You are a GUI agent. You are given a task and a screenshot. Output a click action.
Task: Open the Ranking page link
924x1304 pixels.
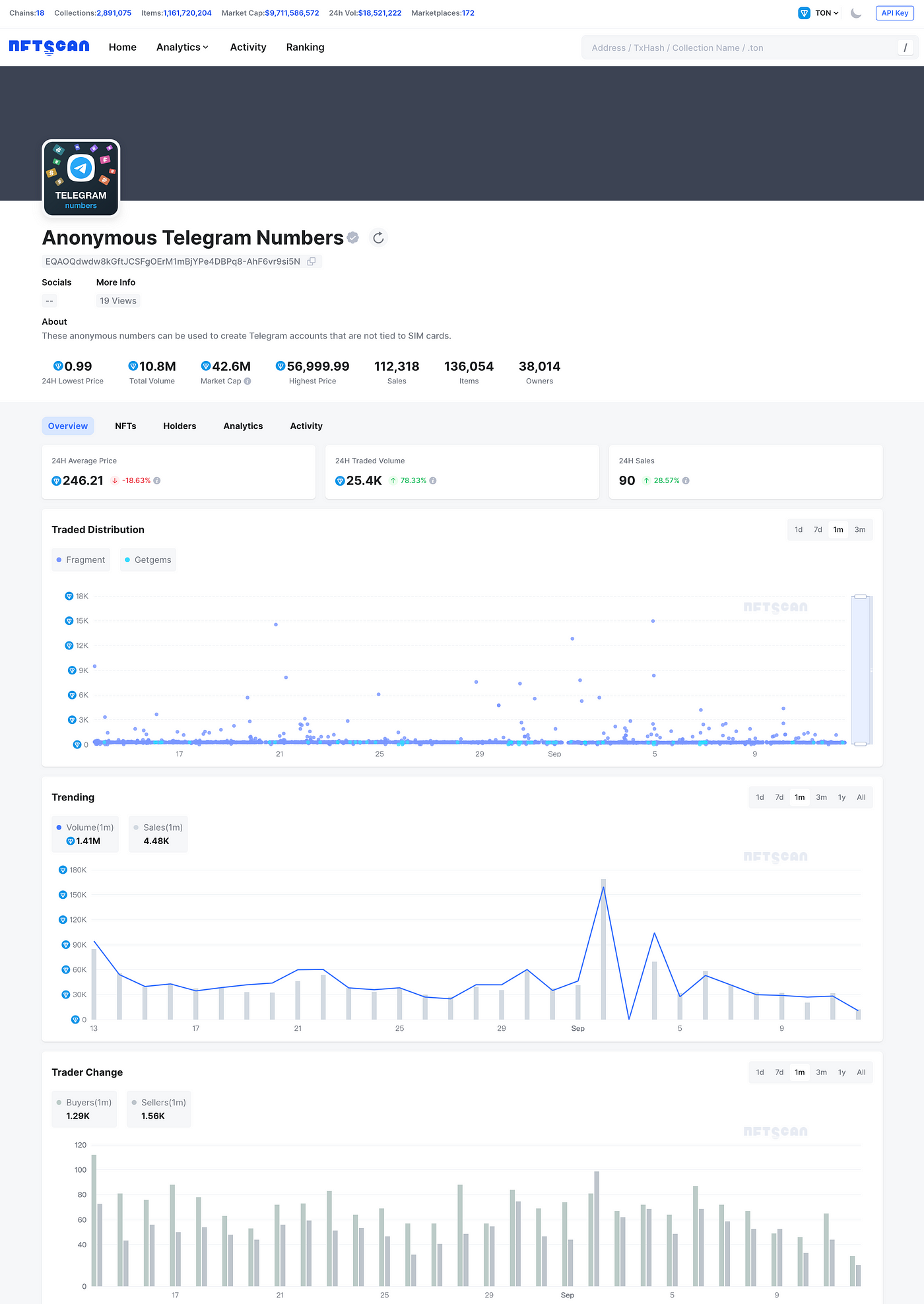305,48
